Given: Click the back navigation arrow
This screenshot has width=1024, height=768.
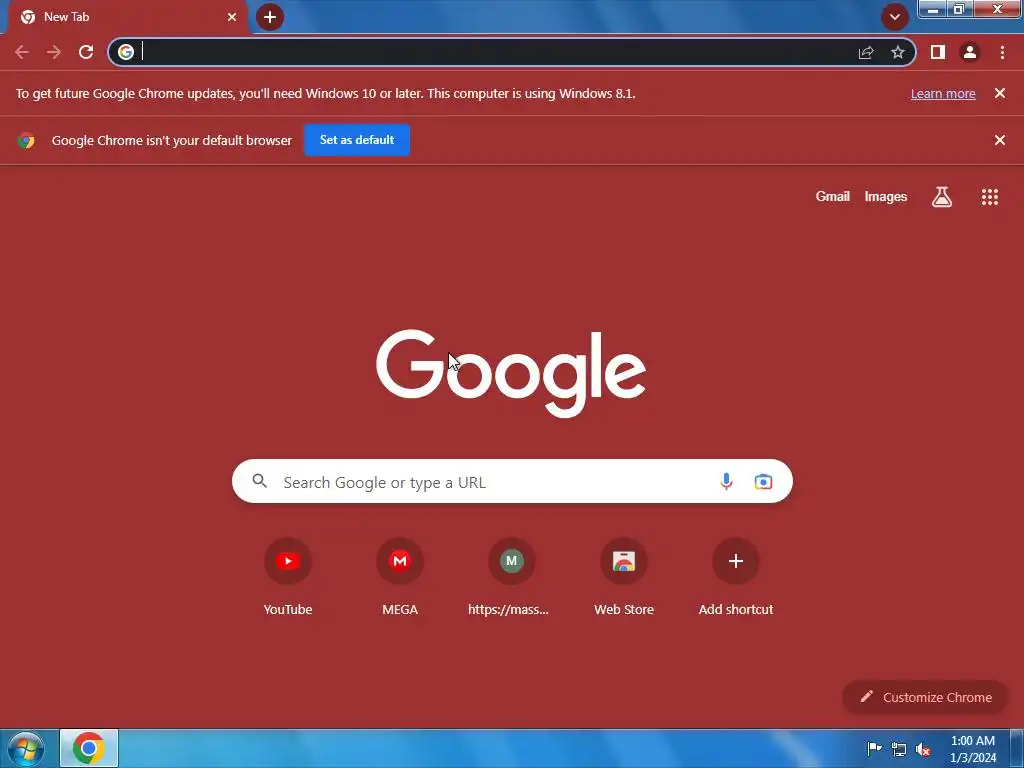Looking at the screenshot, I should pyautogui.click(x=22, y=52).
